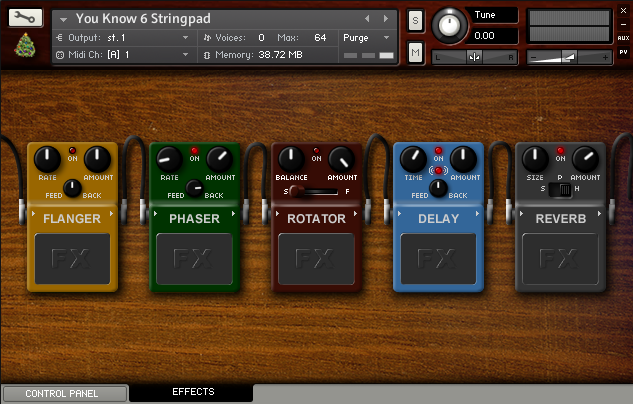Click the Delay pedal sync icon
Image resolution: width=633 pixels, height=404 pixels.
437,171
